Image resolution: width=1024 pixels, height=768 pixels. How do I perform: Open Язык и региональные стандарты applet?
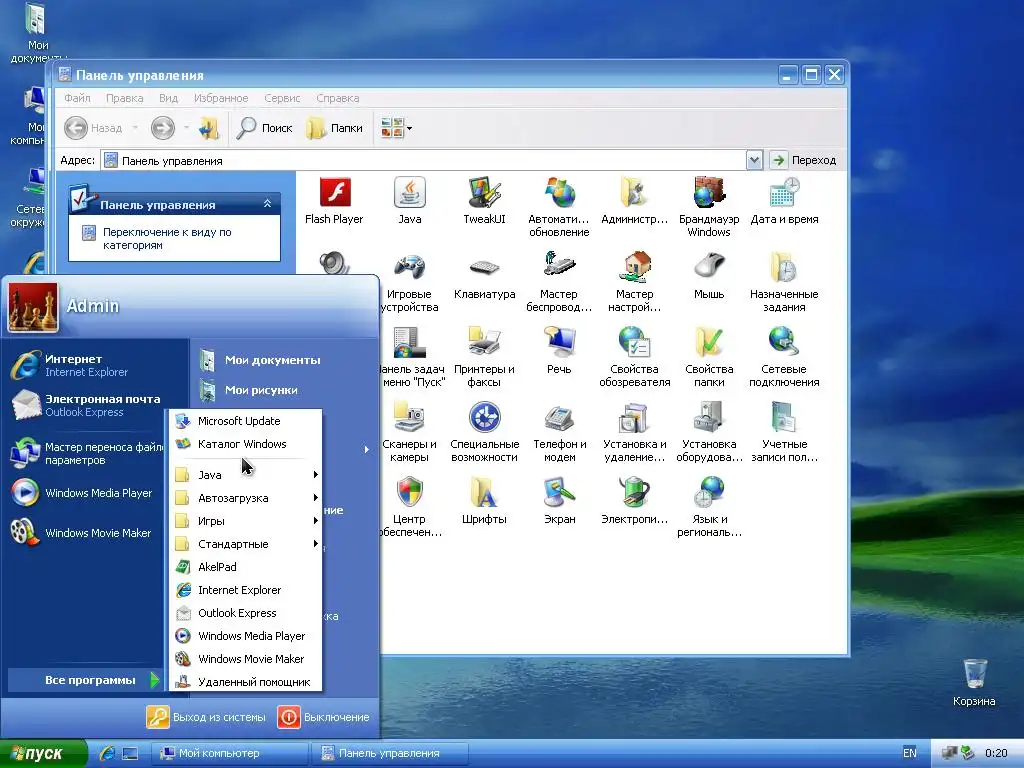click(x=709, y=507)
